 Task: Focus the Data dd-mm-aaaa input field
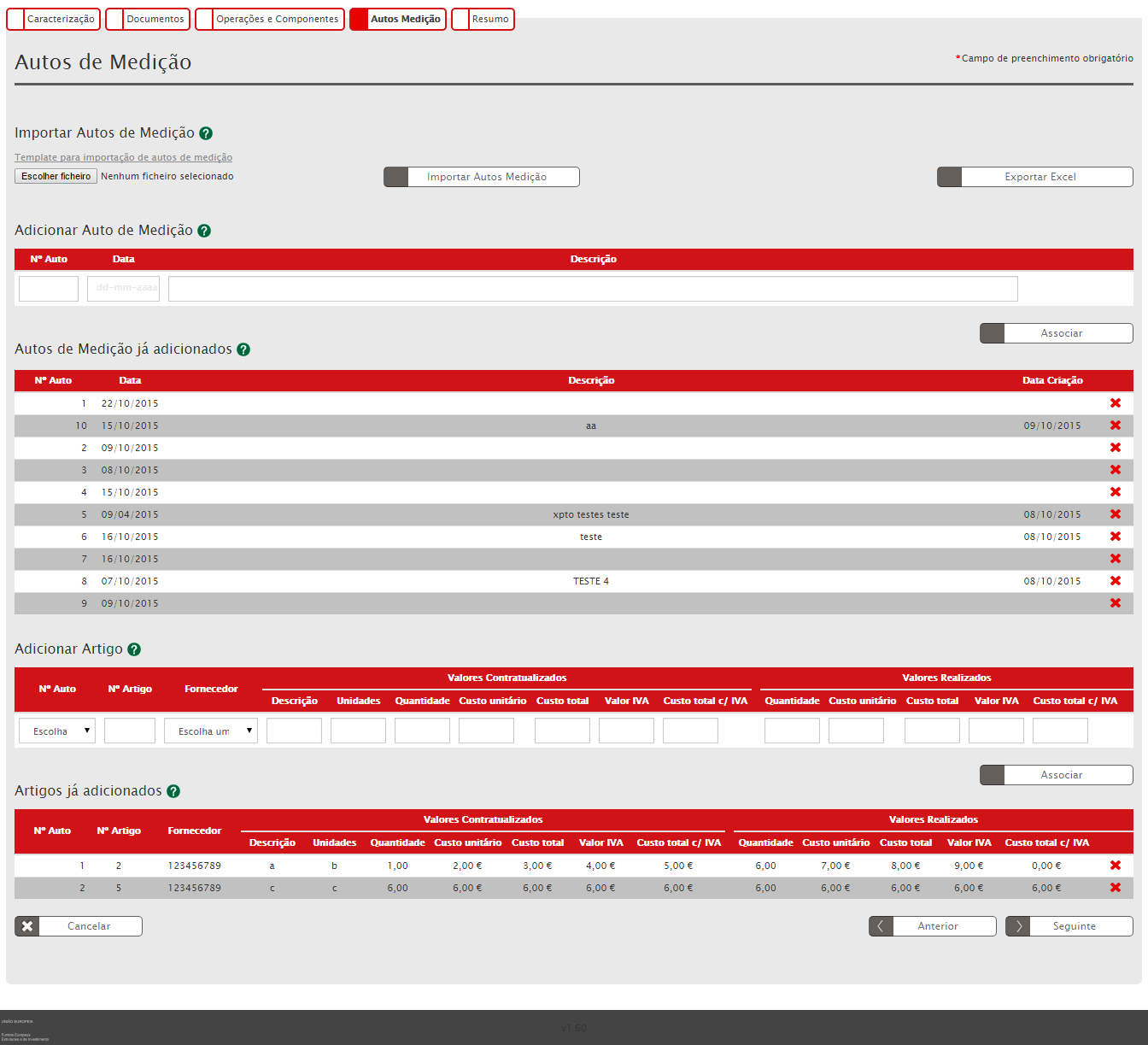click(x=123, y=289)
